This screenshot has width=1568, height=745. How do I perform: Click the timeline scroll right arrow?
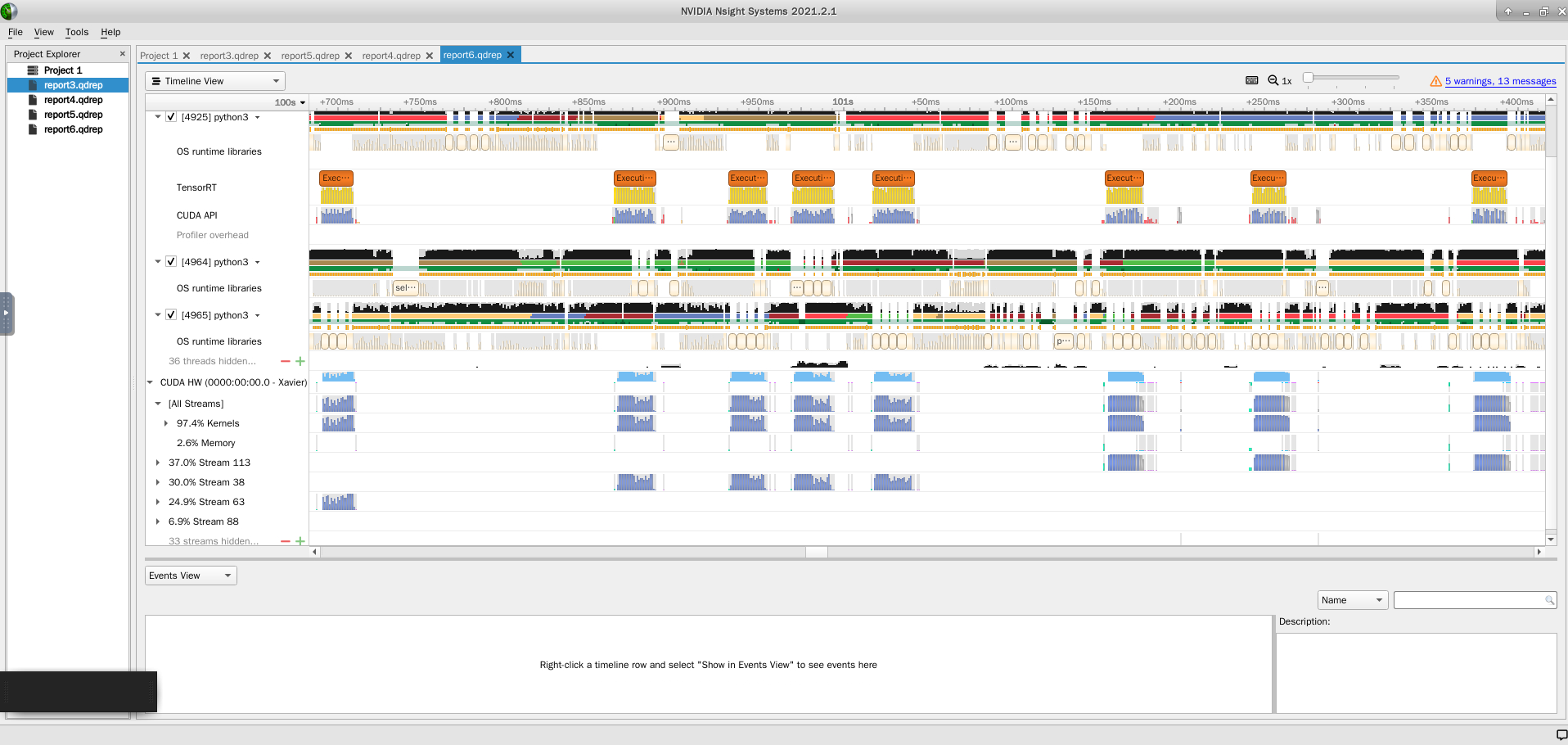(1539, 552)
